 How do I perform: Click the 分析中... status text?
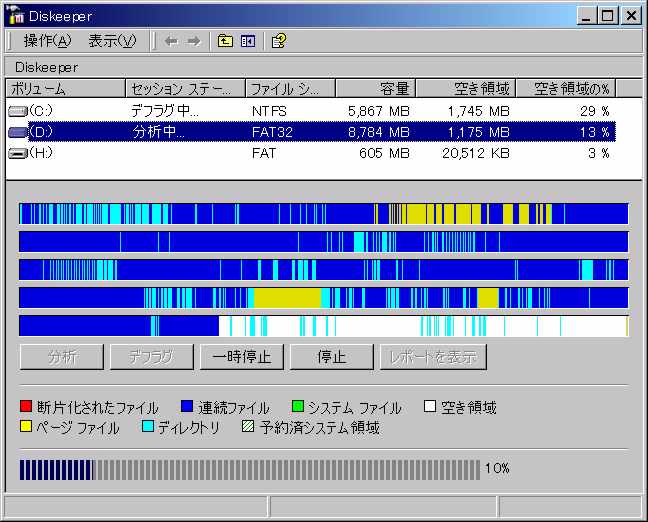click(158, 132)
